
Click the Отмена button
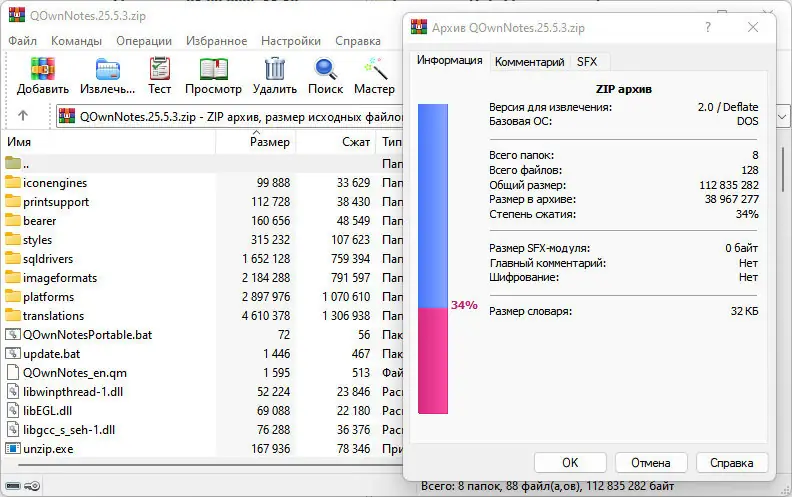[651, 463]
